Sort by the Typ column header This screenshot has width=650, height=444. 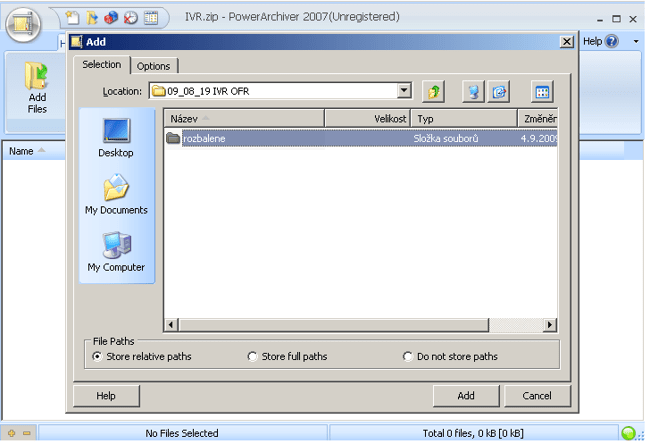click(x=464, y=119)
